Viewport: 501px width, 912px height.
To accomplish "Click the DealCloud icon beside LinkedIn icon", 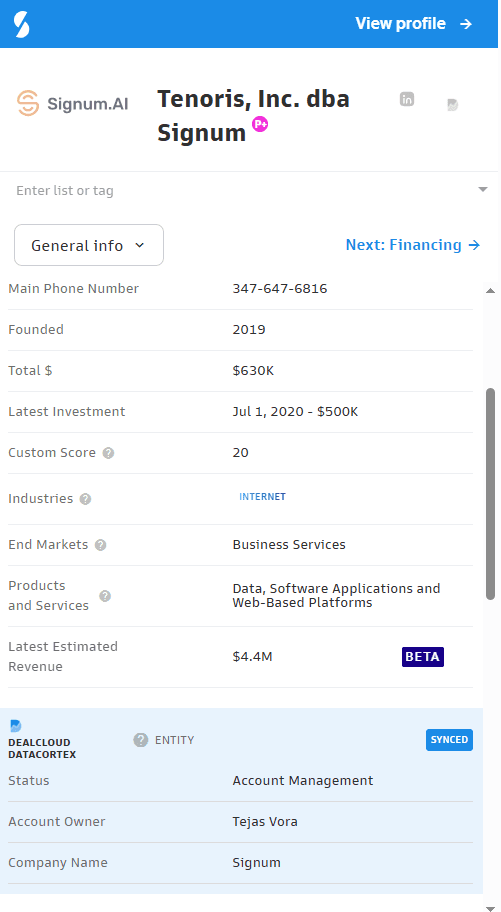I will (x=452, y=105).
